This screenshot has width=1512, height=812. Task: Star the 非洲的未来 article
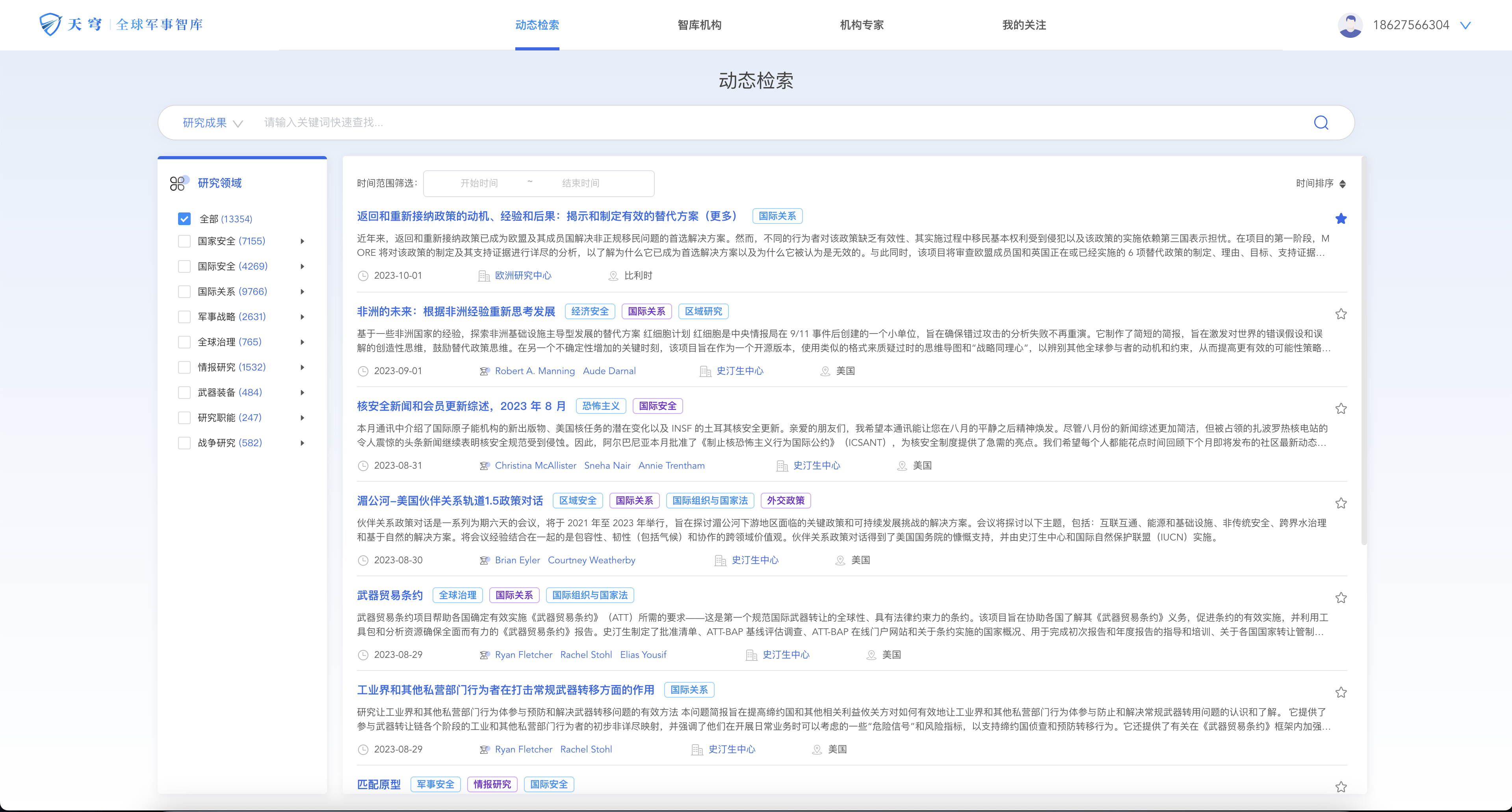point(1341,313)
